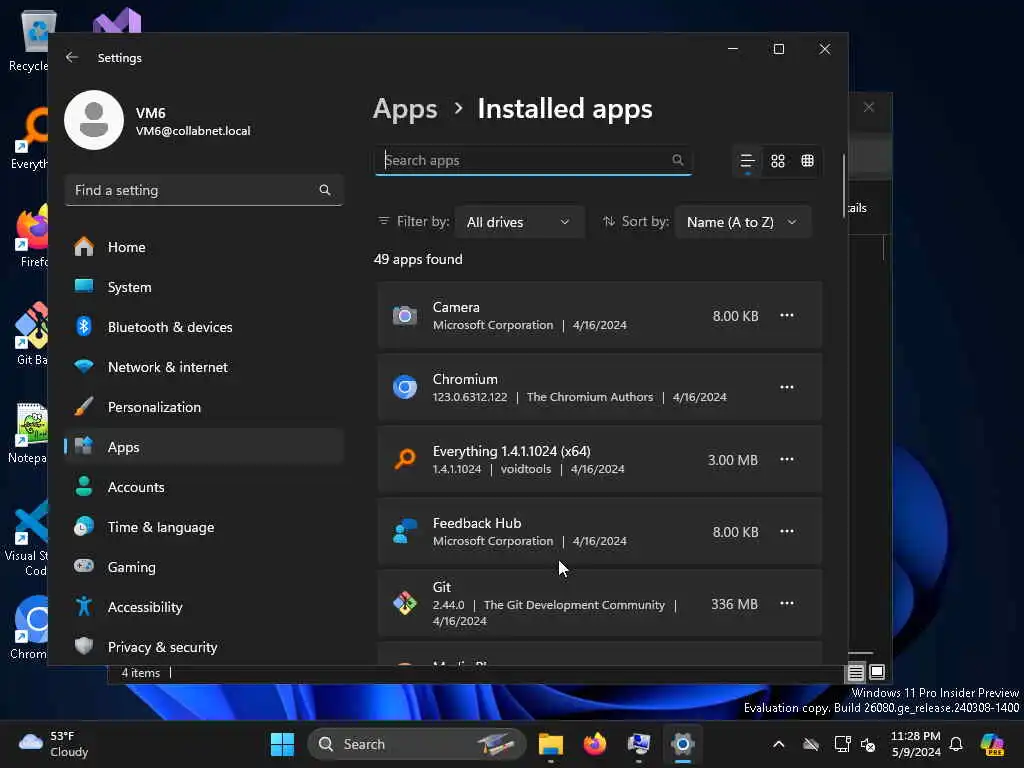Click Settings gear icon in taskbar

(682, 744)
